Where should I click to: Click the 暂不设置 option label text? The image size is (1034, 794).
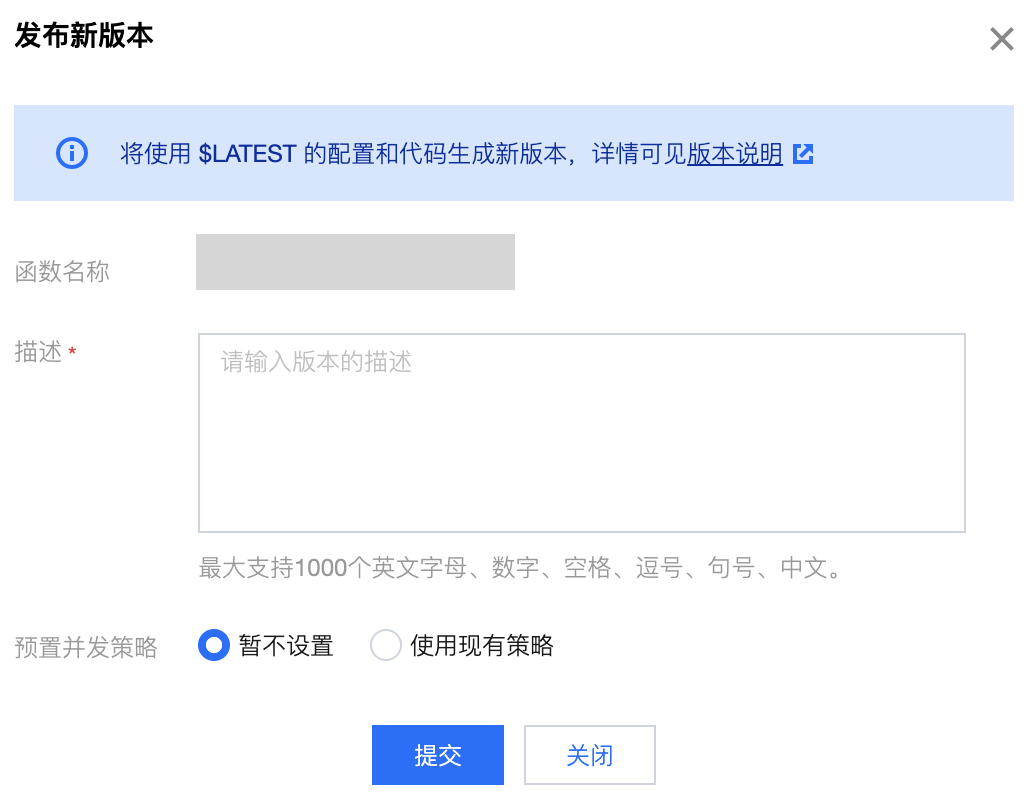(x=286, y=646)
